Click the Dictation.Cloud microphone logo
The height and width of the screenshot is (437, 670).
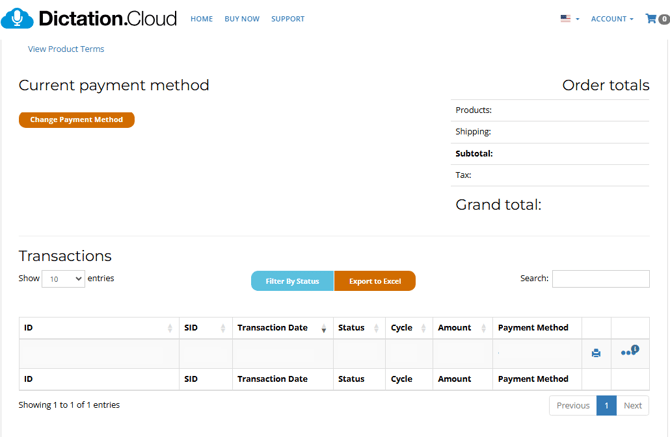click(18, 18)
